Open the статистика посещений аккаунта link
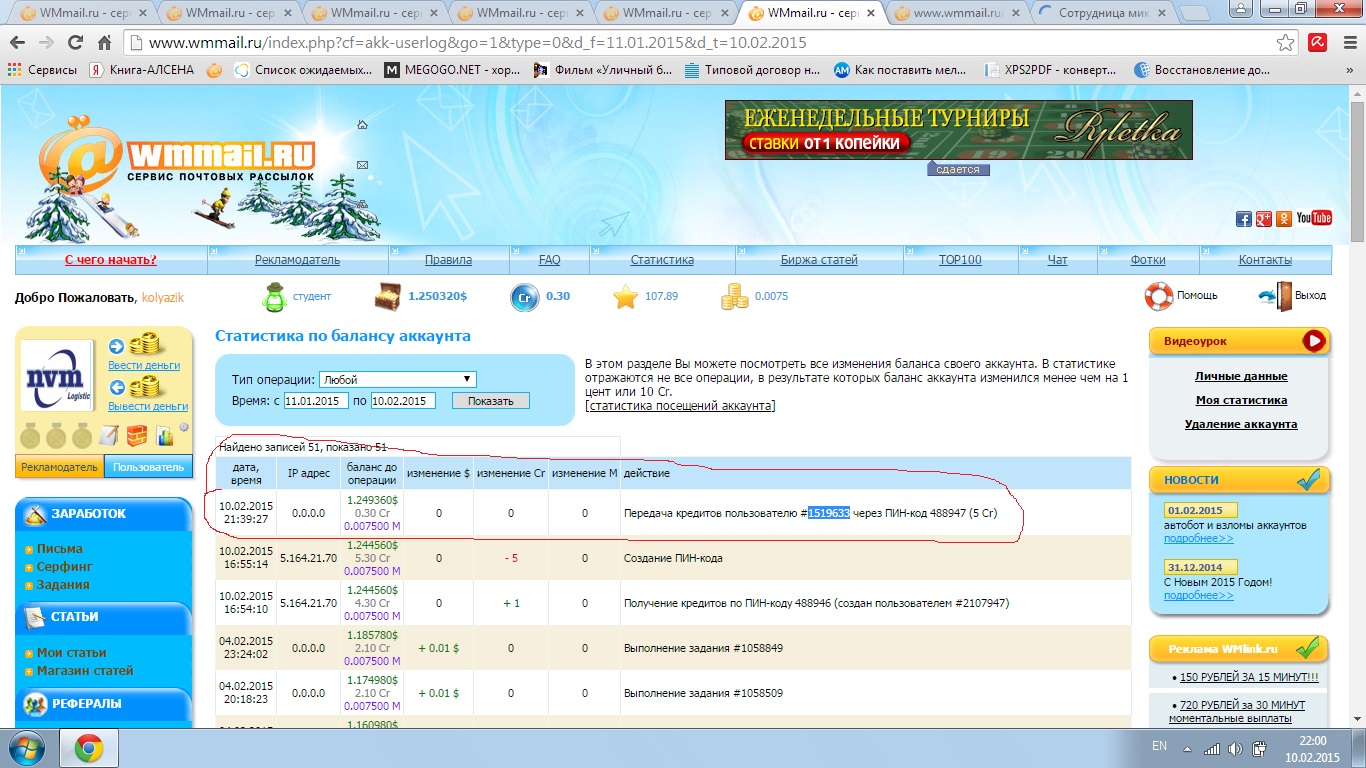Viewport: 1366px width, 768px height. [x=680, y=406]
